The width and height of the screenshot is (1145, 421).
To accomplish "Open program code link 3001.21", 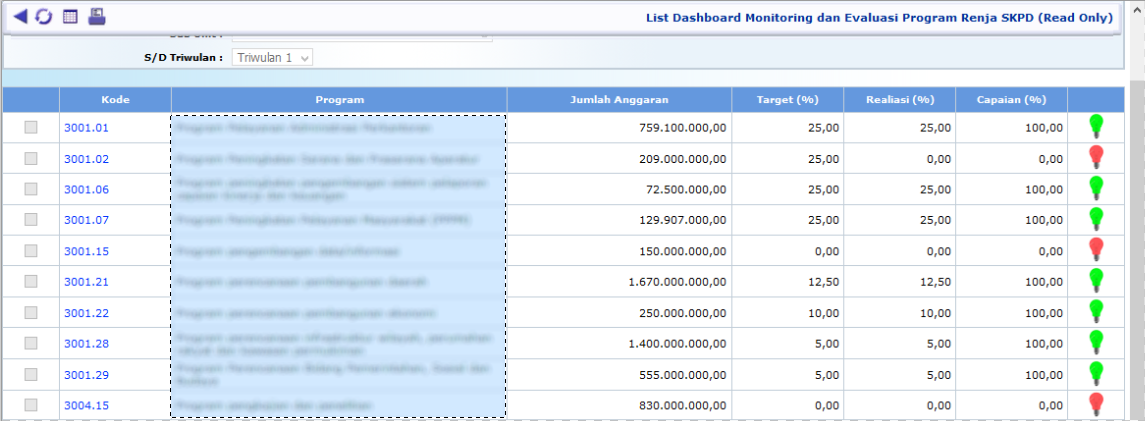I will coord(86,282).
